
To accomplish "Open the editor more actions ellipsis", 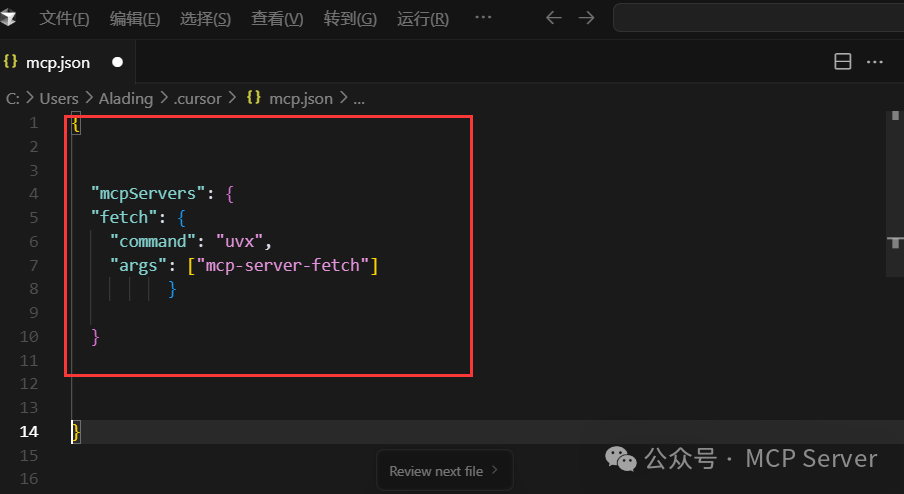I will (x=875, y=62).
